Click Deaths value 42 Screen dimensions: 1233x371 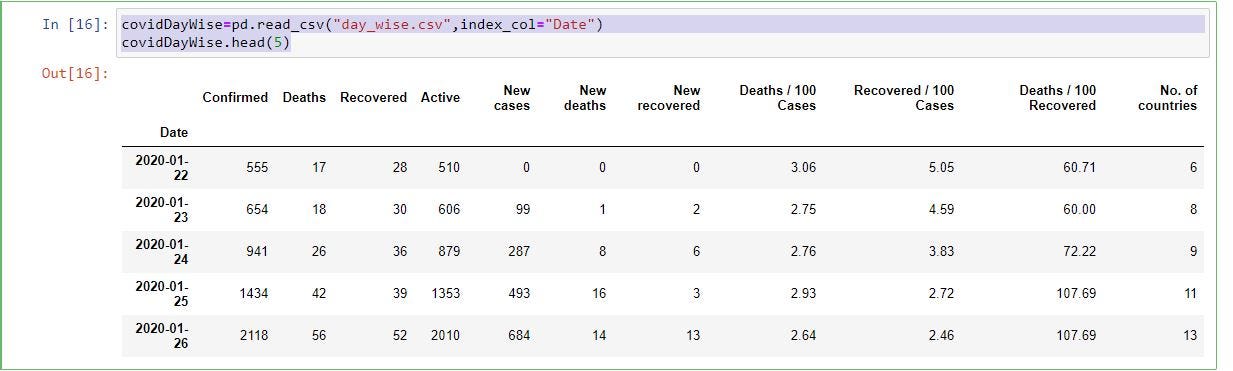(319, 294)
